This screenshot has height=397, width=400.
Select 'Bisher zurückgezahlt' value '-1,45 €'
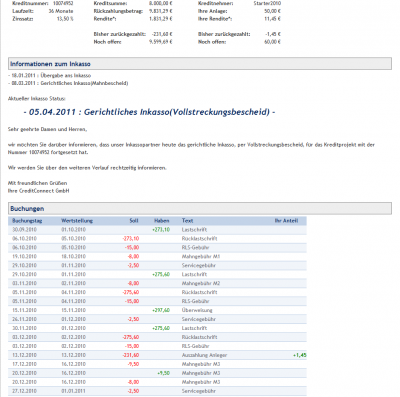click(273, 34)
